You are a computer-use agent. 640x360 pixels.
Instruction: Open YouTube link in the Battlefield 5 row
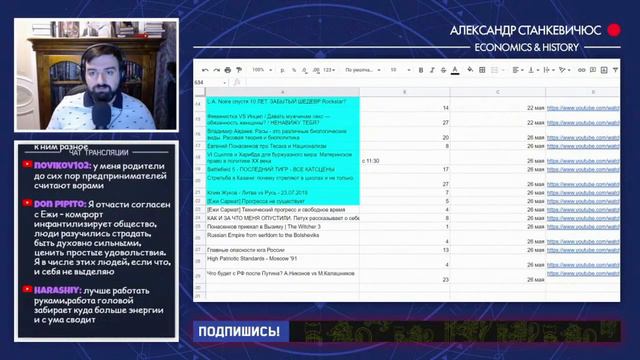point(583,169)
